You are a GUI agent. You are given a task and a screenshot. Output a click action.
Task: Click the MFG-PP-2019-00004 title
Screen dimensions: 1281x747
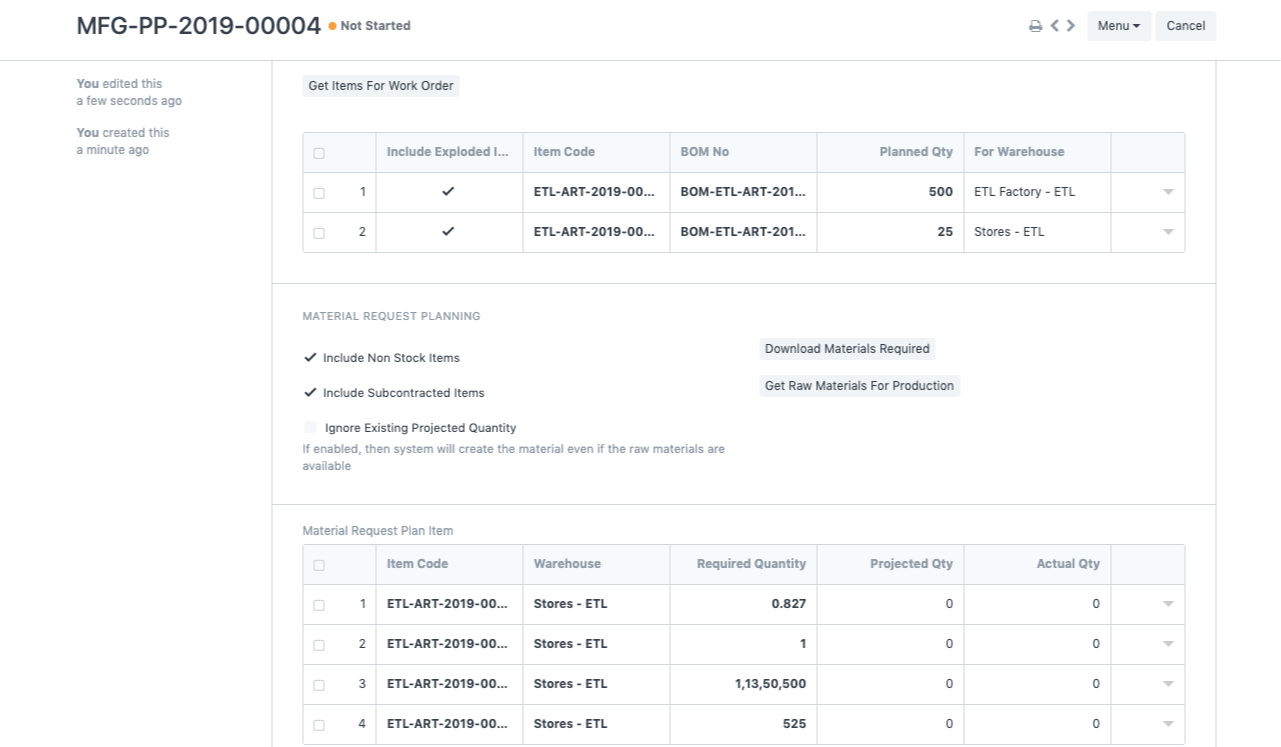tap(199, 26)
